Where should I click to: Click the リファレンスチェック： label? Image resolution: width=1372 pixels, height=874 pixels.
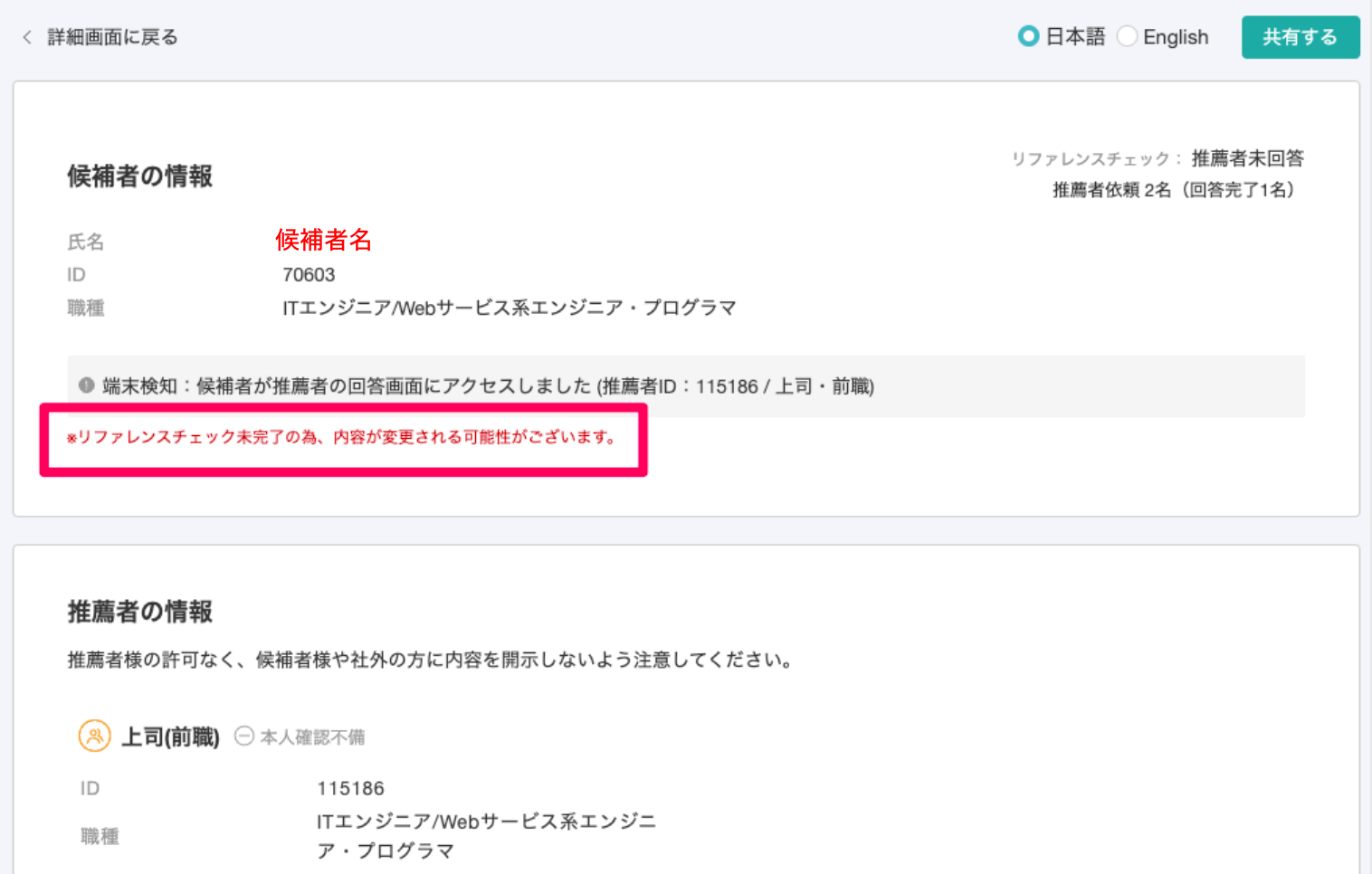coord(1097,158)
